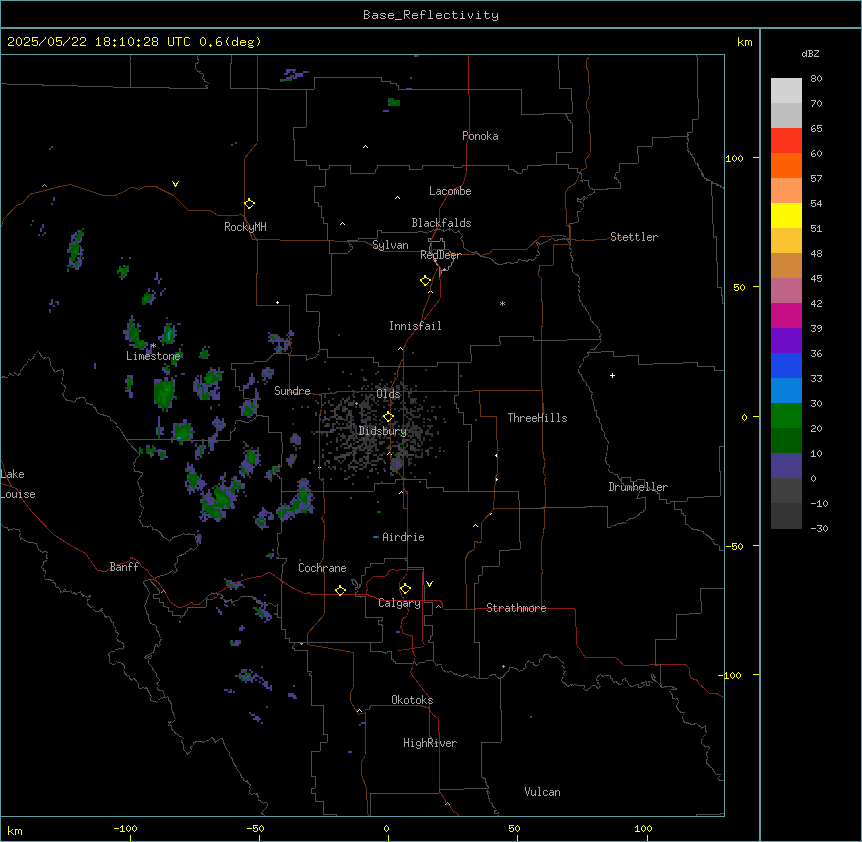Click the Strathmore city label
The height and width of the screenshot is (842, 862).
pos(516,608)
